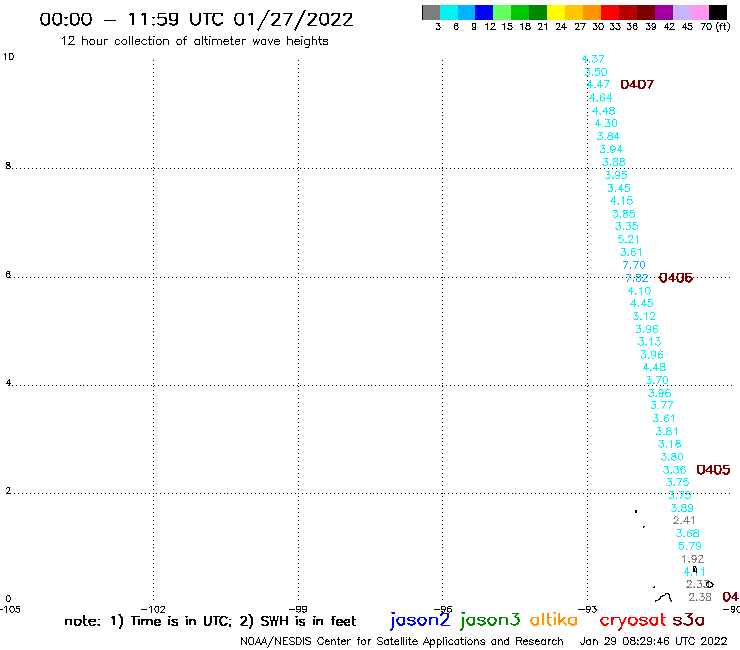Select the wave height value 3.12
Screen dimensions: 740x650
(x=644, y=316)
